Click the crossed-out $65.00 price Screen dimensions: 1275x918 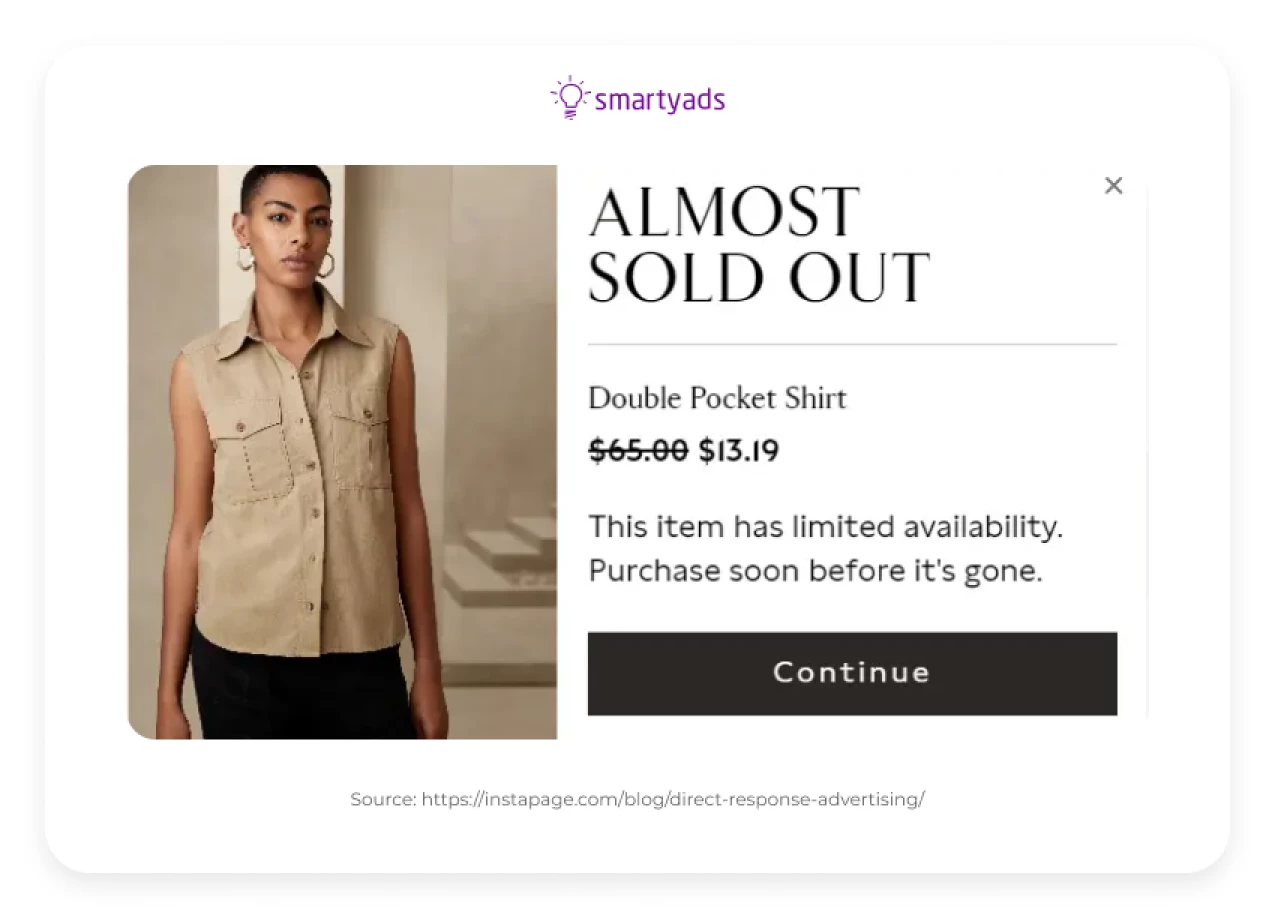click(638, 451)
